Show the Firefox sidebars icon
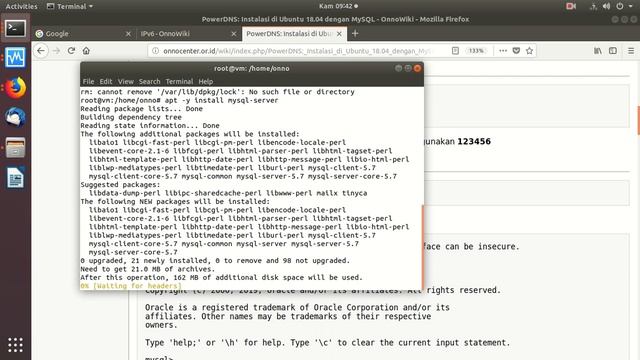Screen dimensions: 640x360 click(x=613, y=51)
